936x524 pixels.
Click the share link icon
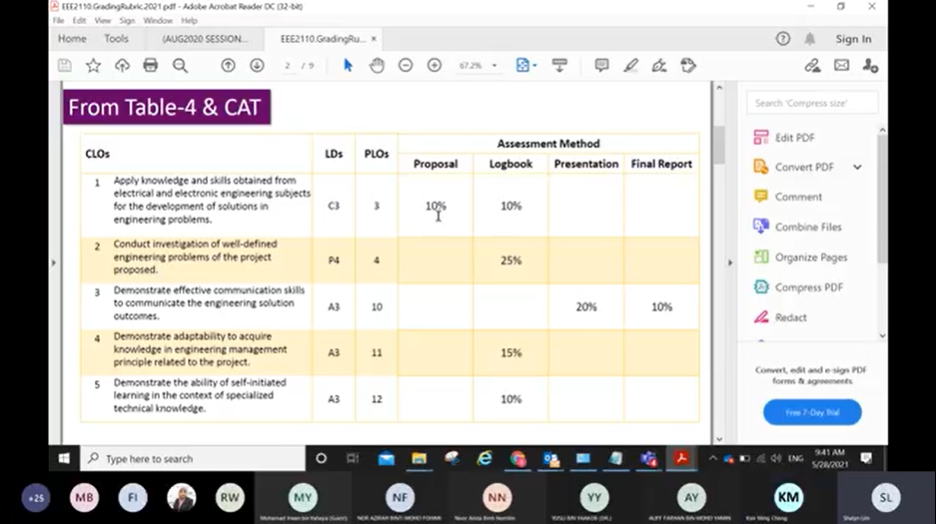pyautogui.click(x=812, y=65)
